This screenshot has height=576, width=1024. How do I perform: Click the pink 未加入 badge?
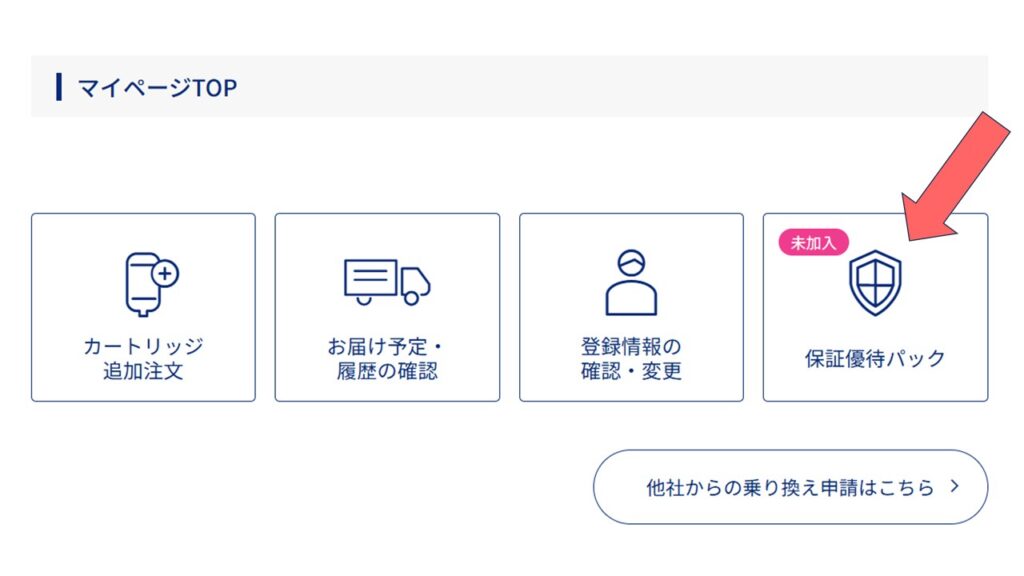(813, 242)
